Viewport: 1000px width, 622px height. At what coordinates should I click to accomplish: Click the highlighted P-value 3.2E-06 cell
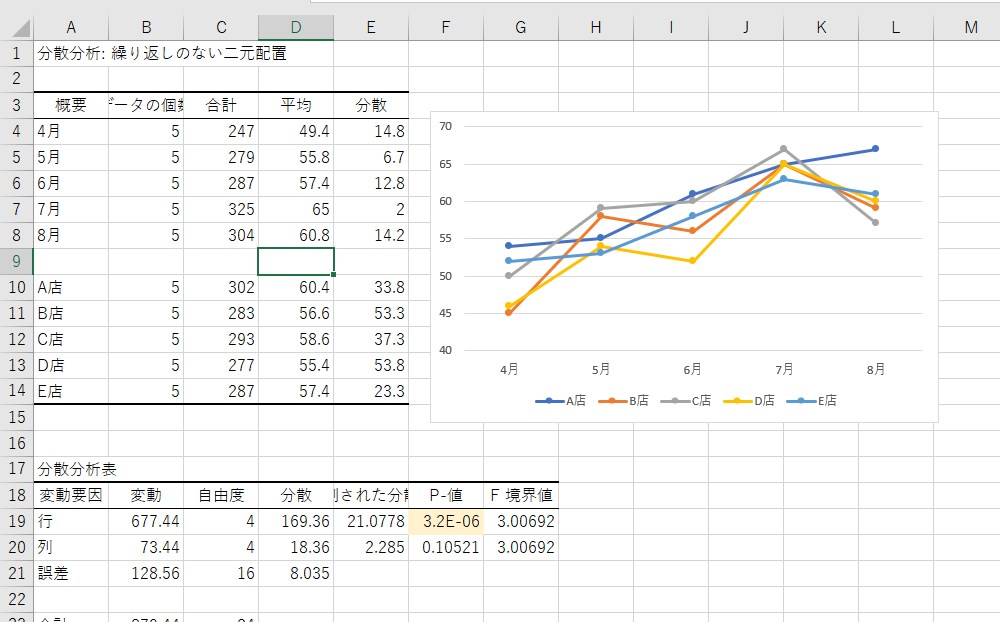tap(446, 521)
